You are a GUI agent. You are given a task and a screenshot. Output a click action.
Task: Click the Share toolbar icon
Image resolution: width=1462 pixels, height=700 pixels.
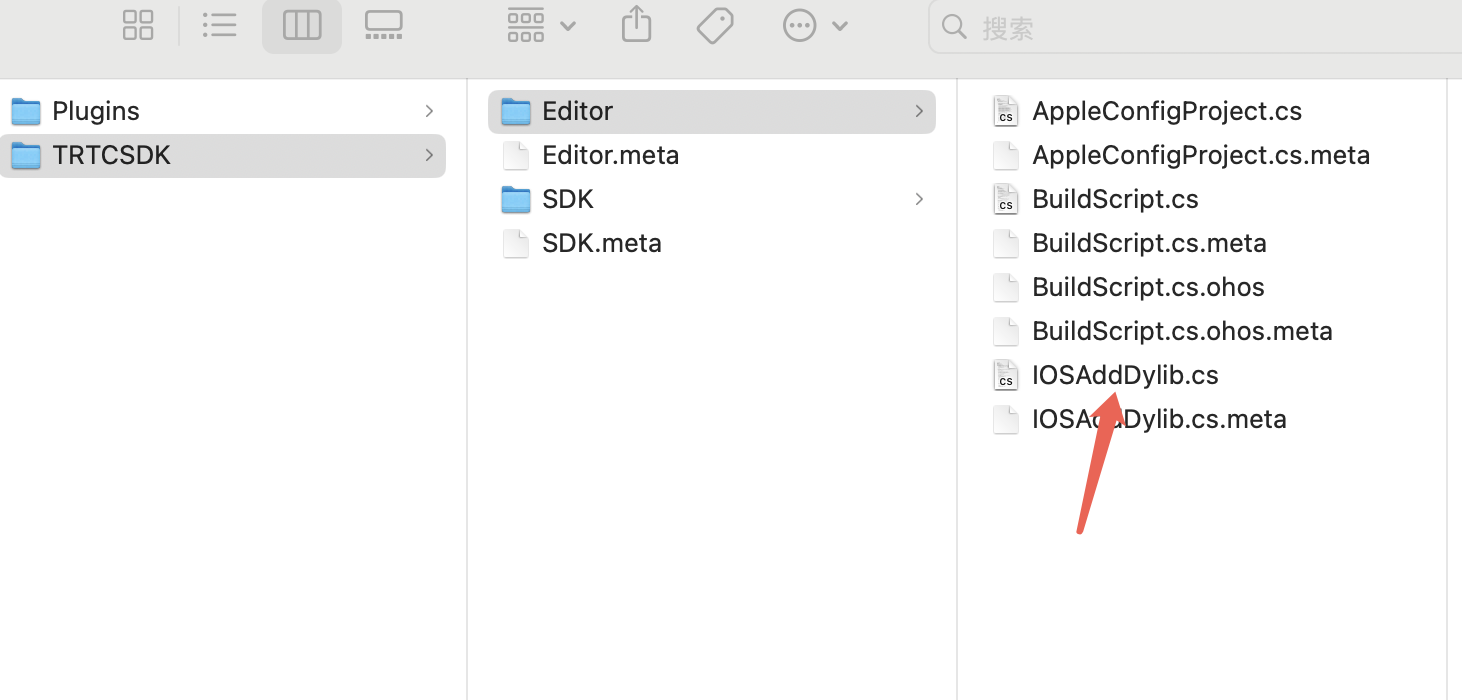[x=636, y=26]
